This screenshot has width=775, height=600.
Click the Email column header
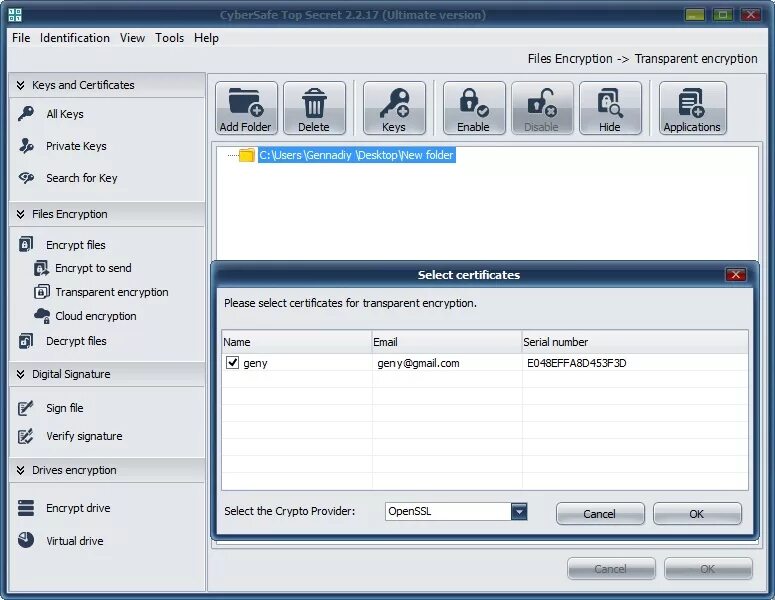point(447,342)
